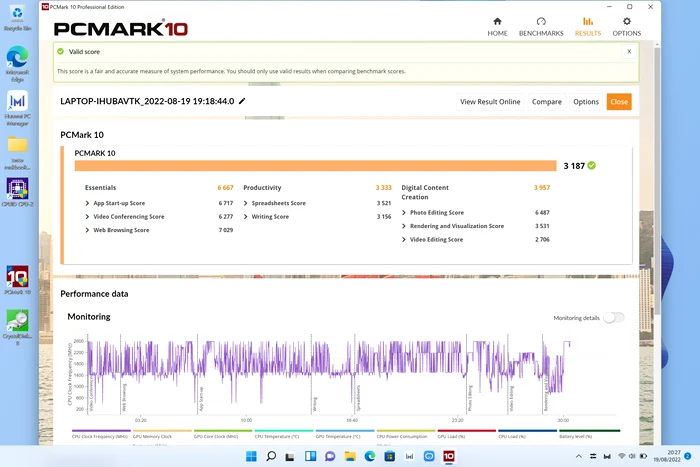Viewport: 700px width, 467px height.
Task: Select Battery level legend item
Action: pos(589,434)
